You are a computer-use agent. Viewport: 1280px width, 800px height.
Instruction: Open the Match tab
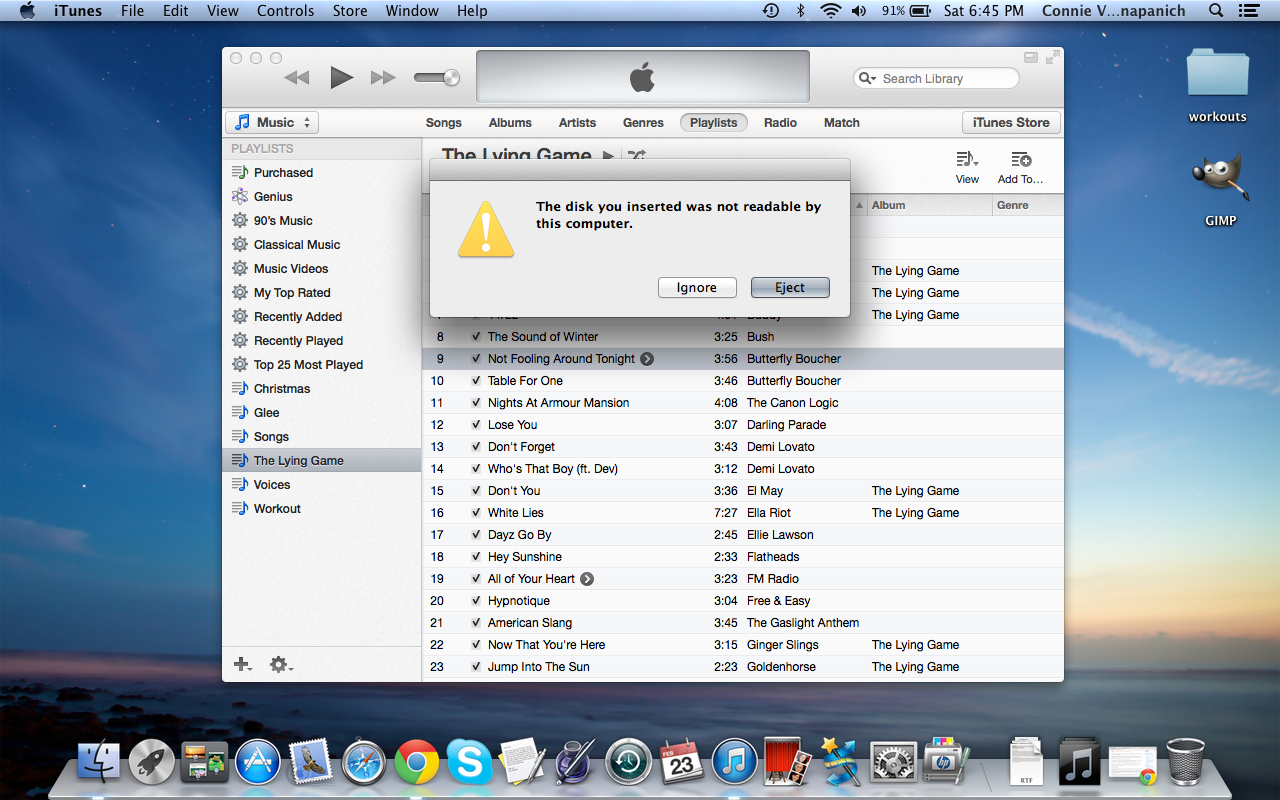[841, 122]
